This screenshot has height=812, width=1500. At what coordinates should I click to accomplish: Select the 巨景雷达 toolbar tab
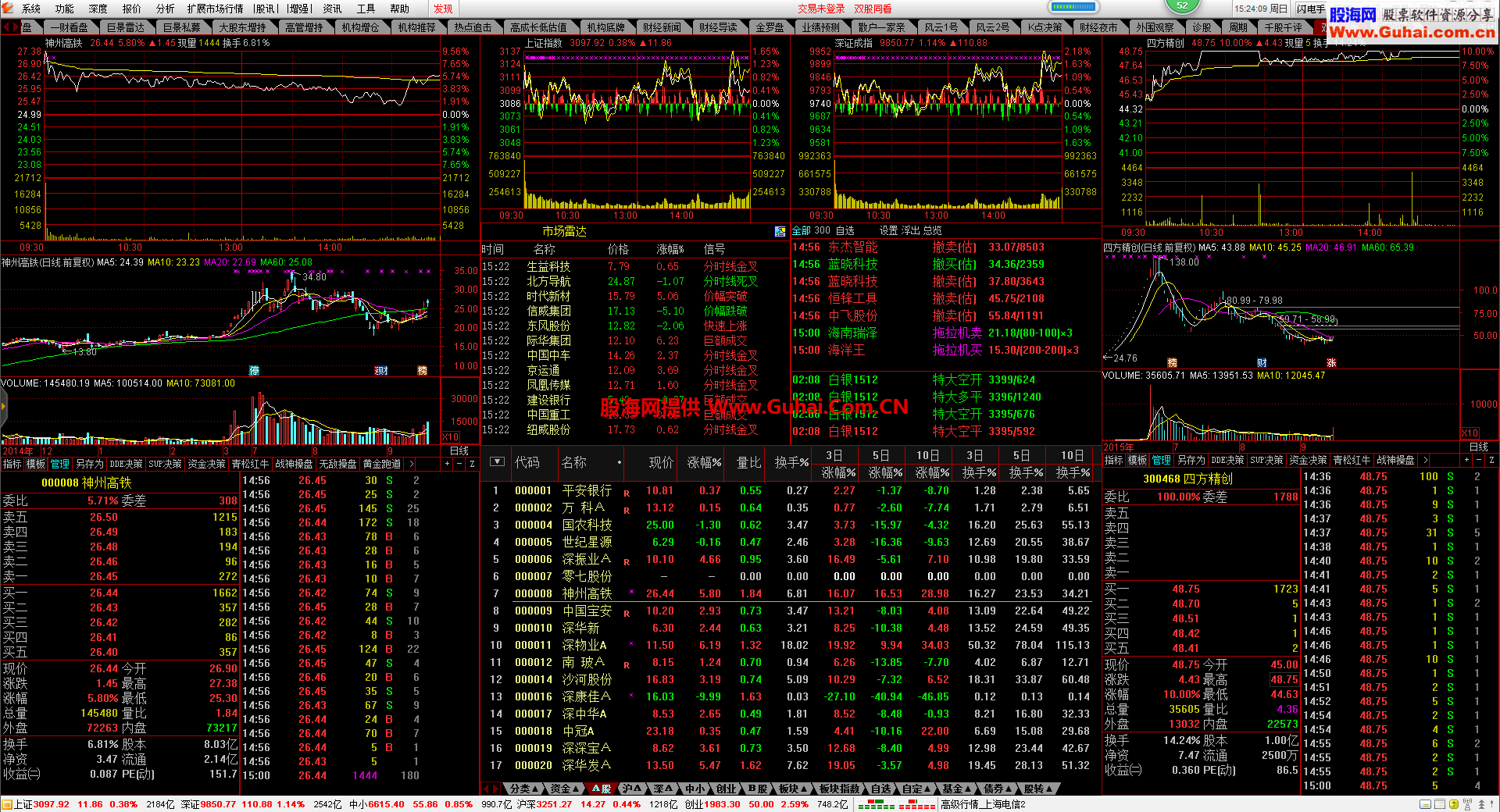click(125, 27)
